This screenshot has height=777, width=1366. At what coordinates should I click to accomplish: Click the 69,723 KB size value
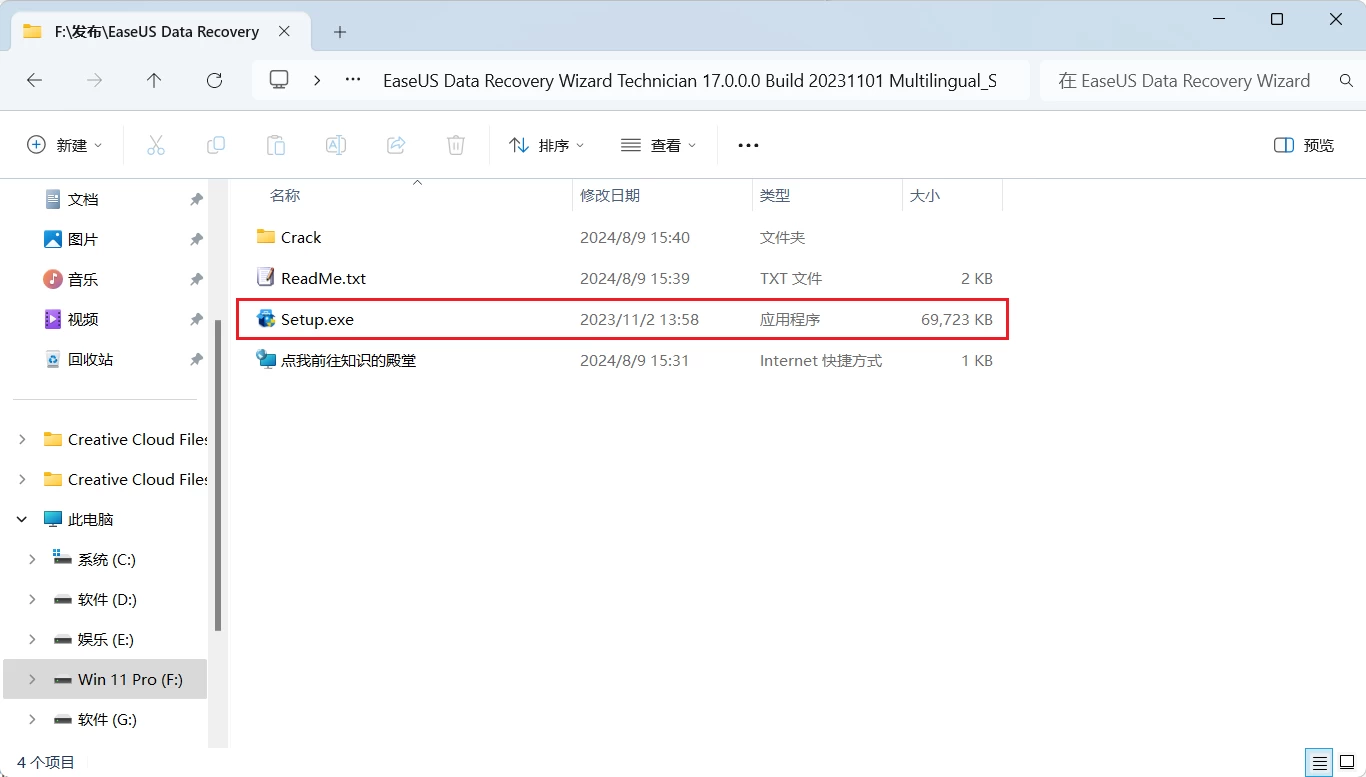(957, 319)
